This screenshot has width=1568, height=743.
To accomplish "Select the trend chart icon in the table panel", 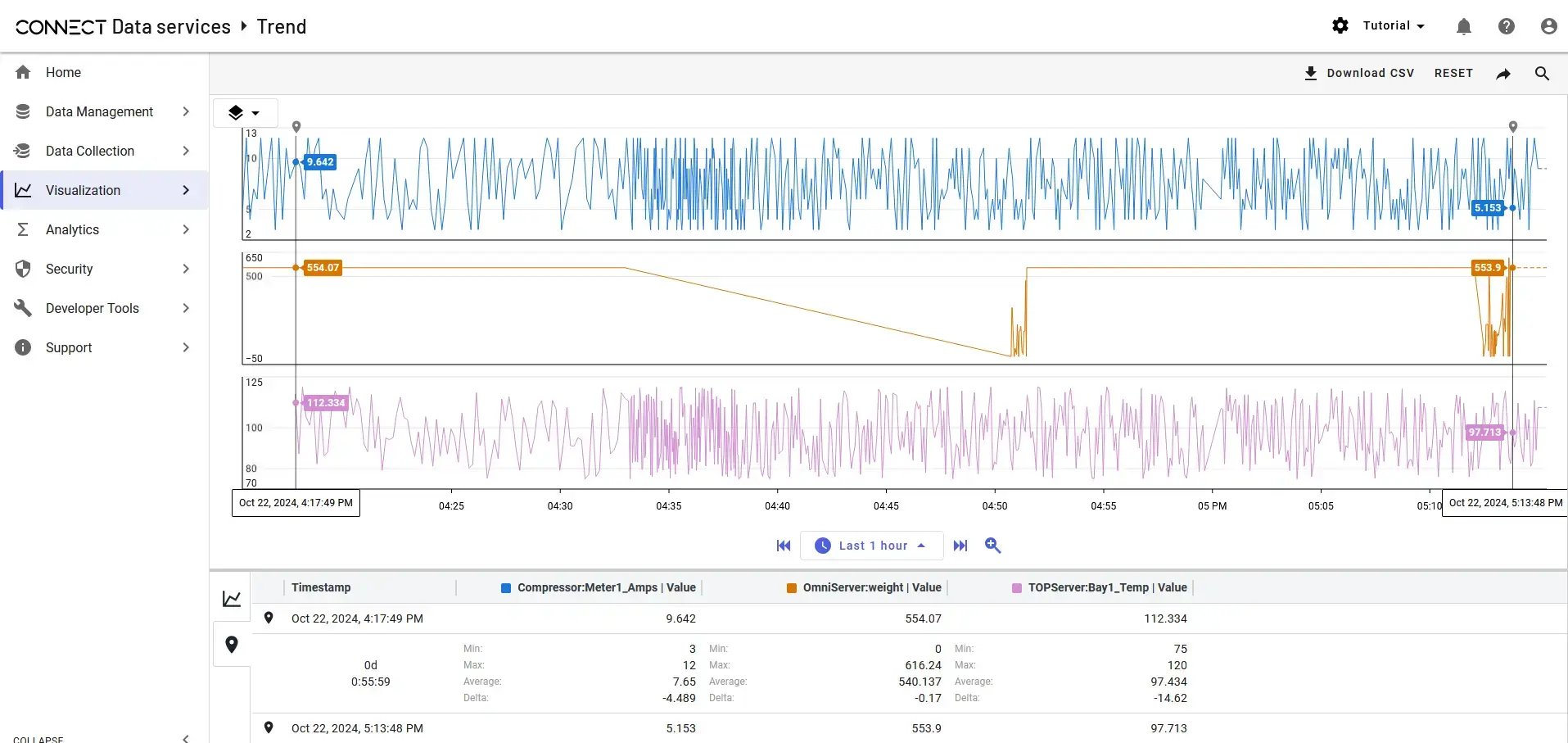I will point(232,598).
